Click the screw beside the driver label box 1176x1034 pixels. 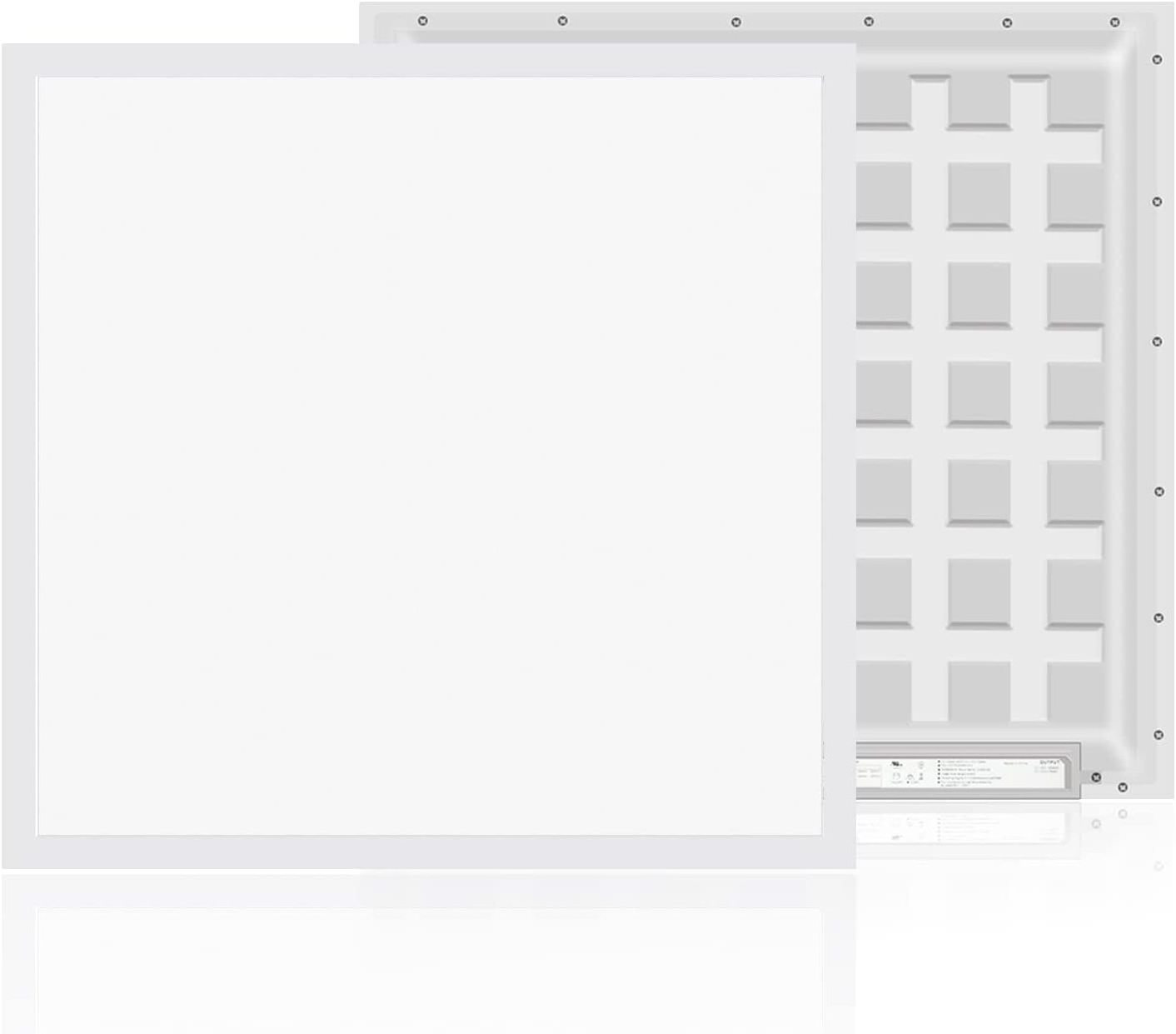[x=1096, y=777]
